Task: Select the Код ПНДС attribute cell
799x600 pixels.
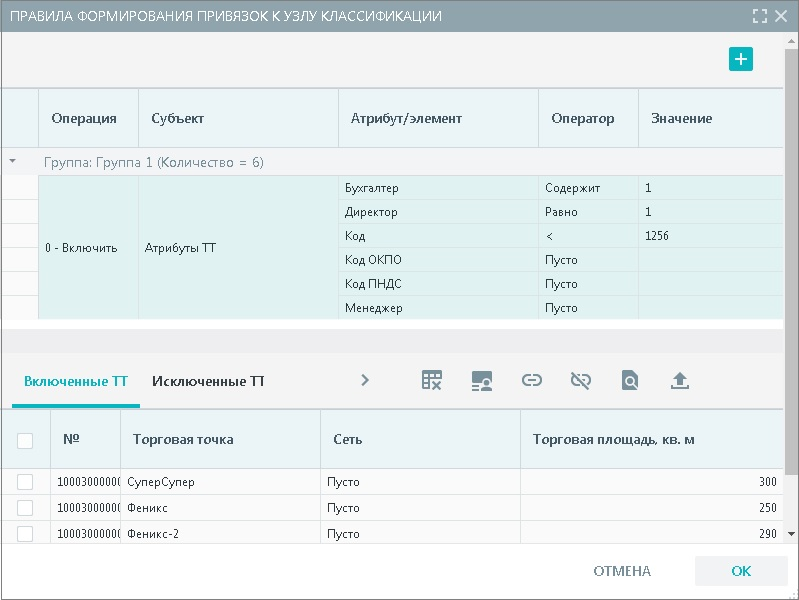Action: [x=438, y=283]
